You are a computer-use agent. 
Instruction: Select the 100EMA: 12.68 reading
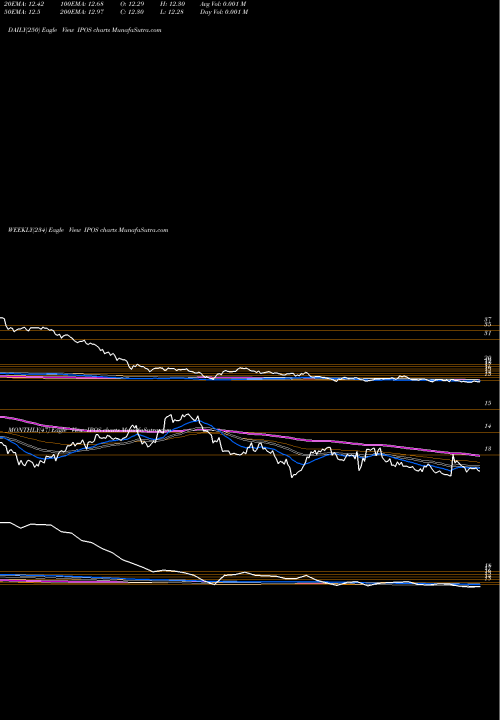click(82, 4)
